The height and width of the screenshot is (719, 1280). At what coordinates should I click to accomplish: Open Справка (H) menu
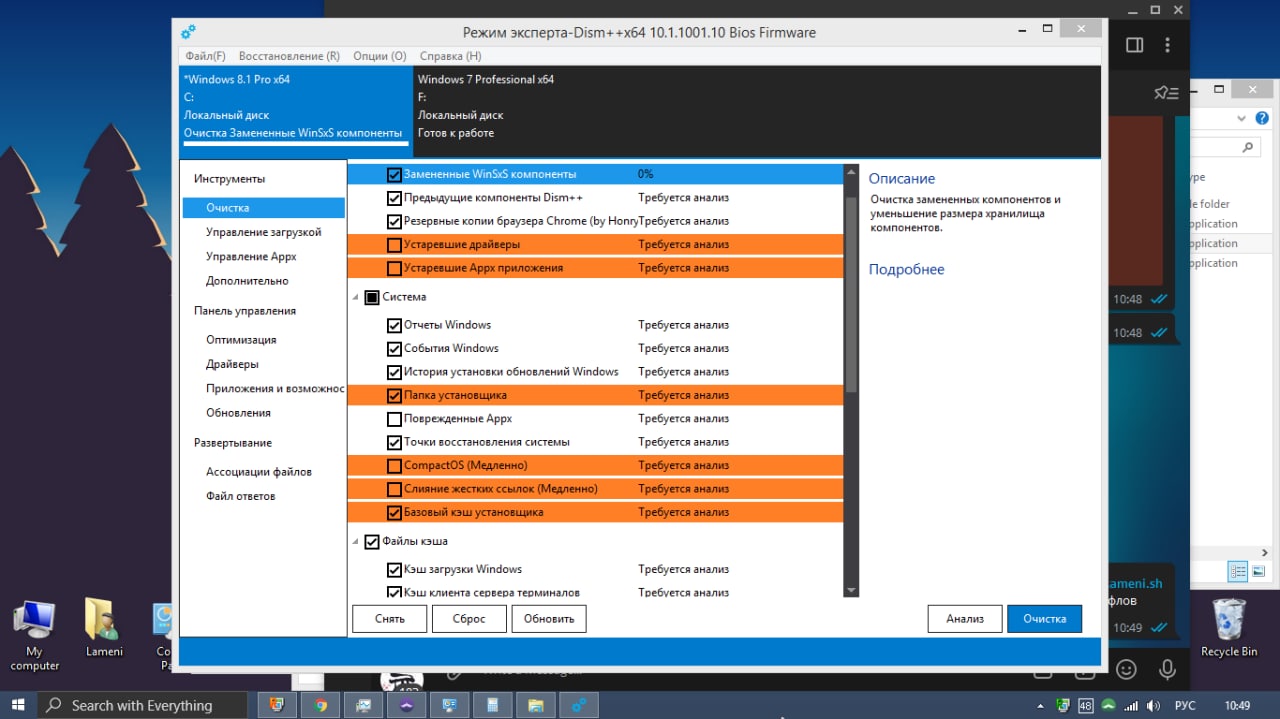pos(450,56)
